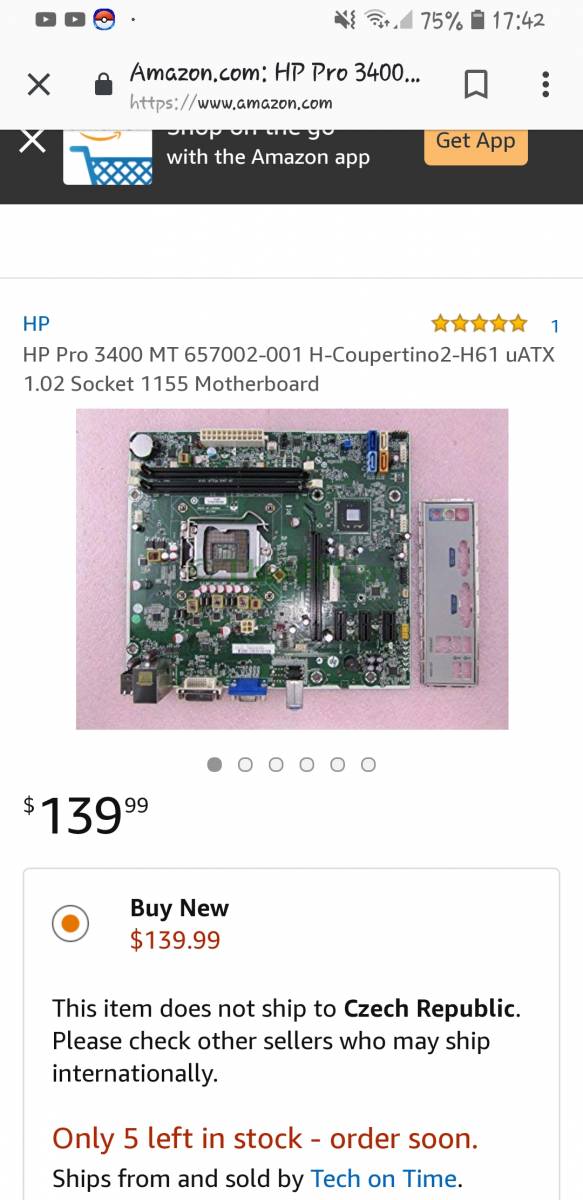Jump to the last image dot
Image resolution: width=583 pixels, height=1200 pixels.
[x=368, y=764]
